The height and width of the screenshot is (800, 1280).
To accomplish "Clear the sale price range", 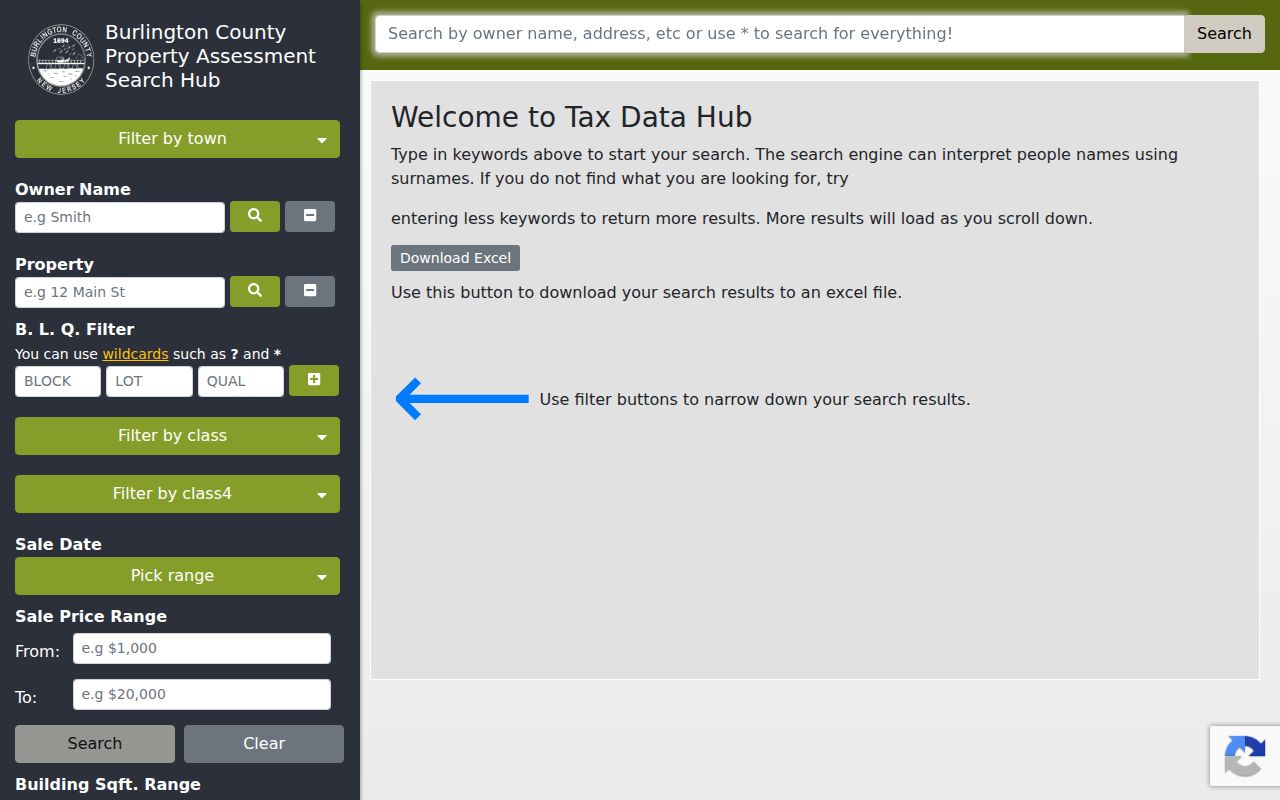I will point(264,744).
